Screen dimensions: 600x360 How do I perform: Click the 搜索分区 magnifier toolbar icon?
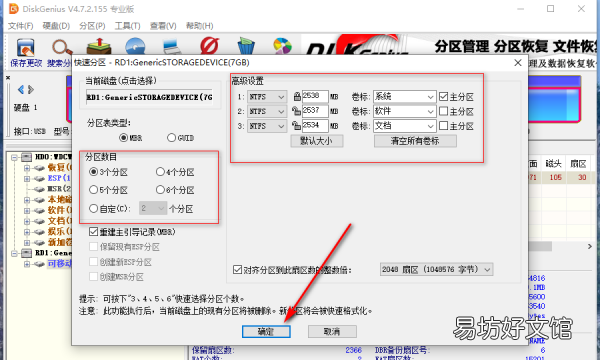61,48
